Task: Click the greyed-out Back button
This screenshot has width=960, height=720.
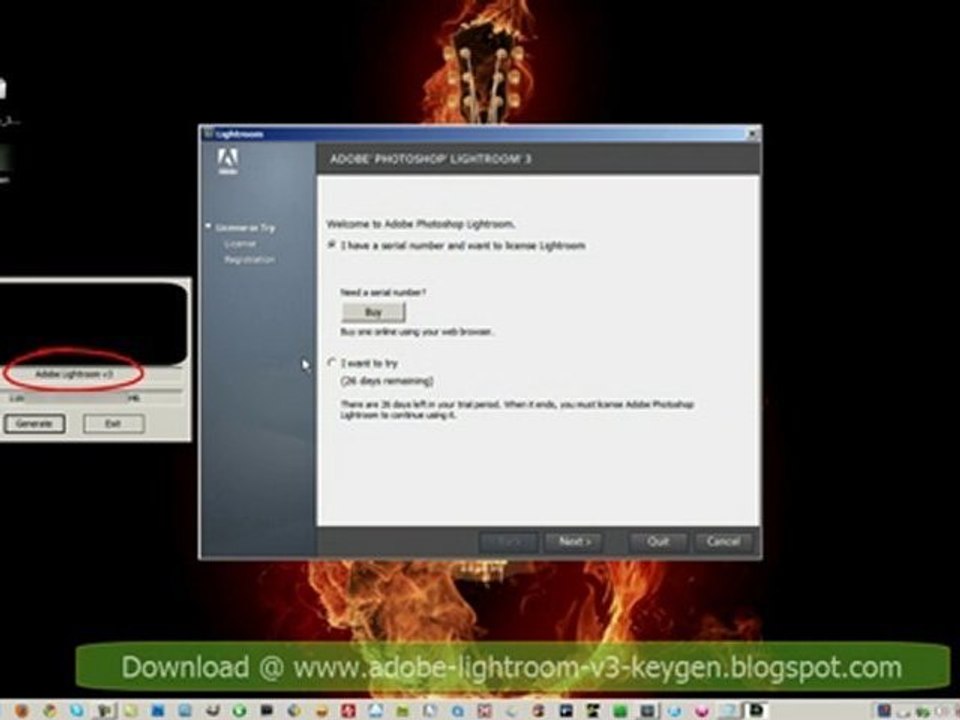Action: click(508, 542)
